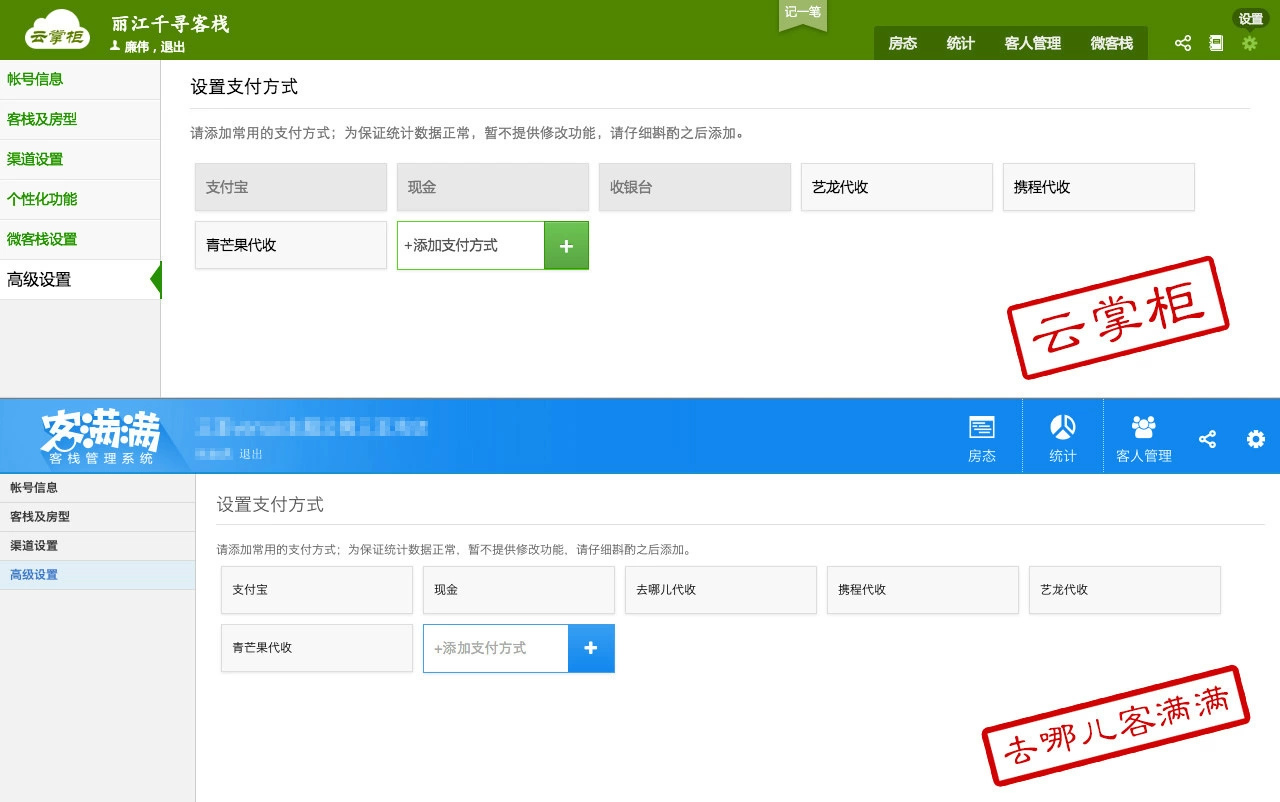Select 渠道设置 in lower sidebar
The image size is (1280, 802).
coord(97,546)
